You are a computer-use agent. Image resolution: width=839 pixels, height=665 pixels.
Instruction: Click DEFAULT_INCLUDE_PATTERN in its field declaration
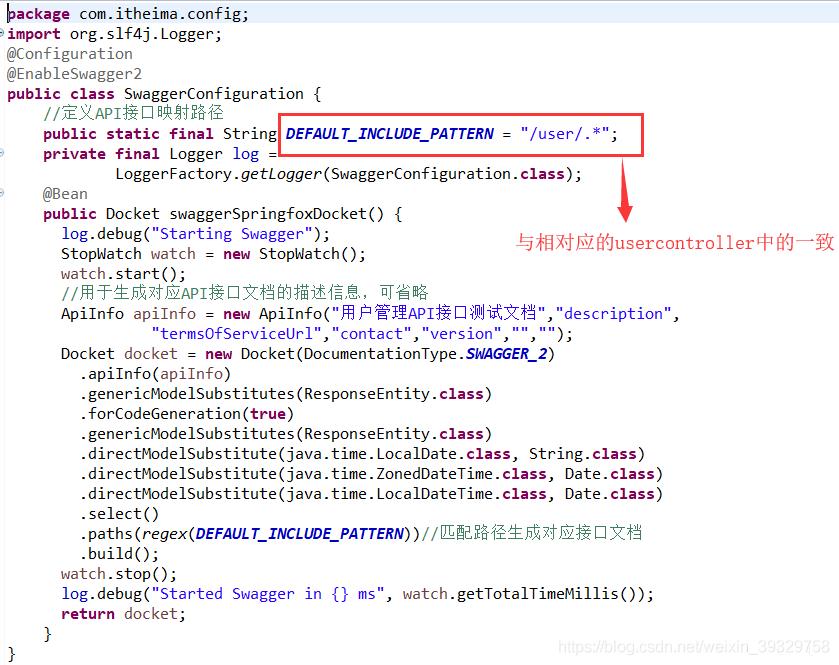click(x=390, y=134)
